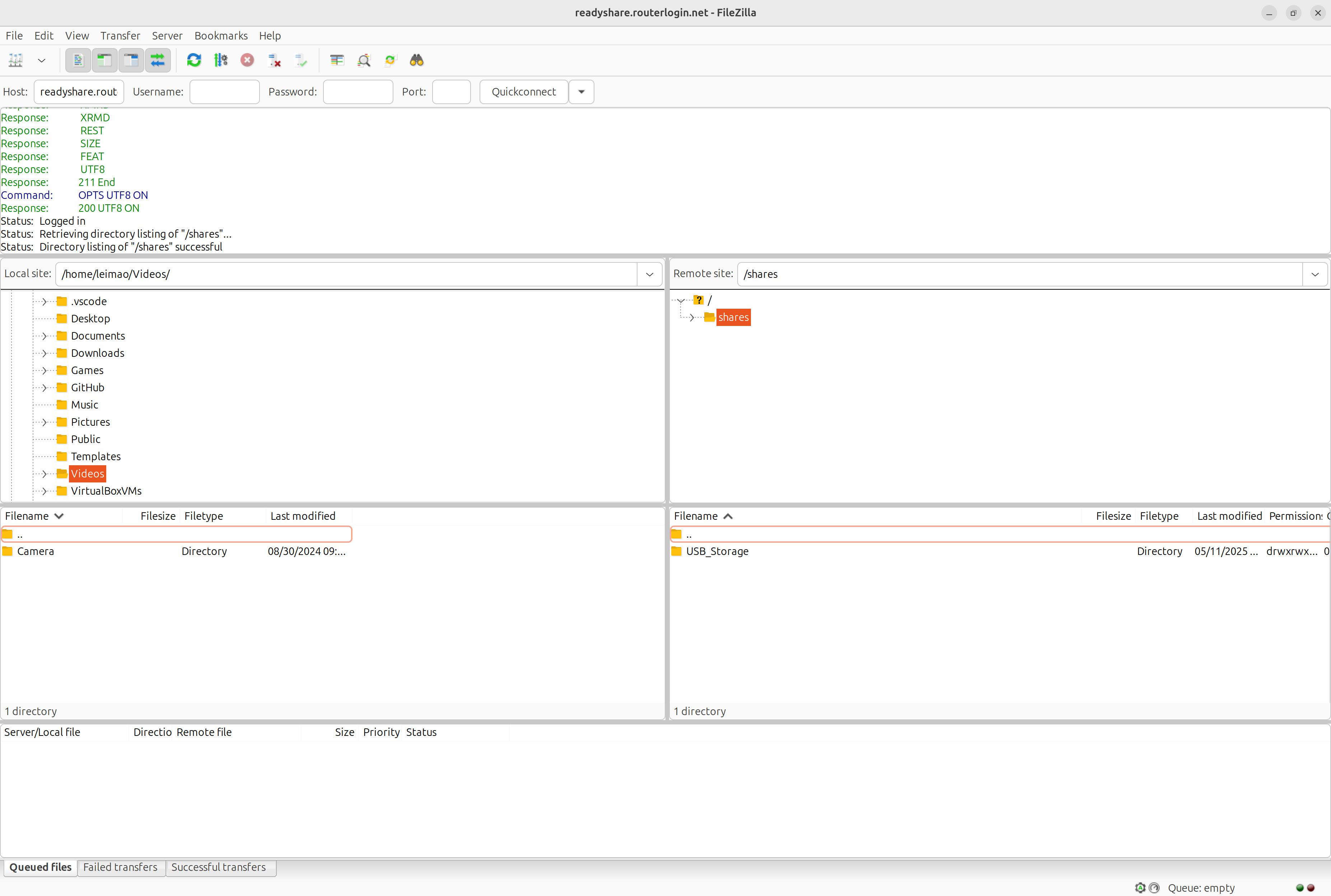Switch to the Queued files tab

click(x=40, y=867)
